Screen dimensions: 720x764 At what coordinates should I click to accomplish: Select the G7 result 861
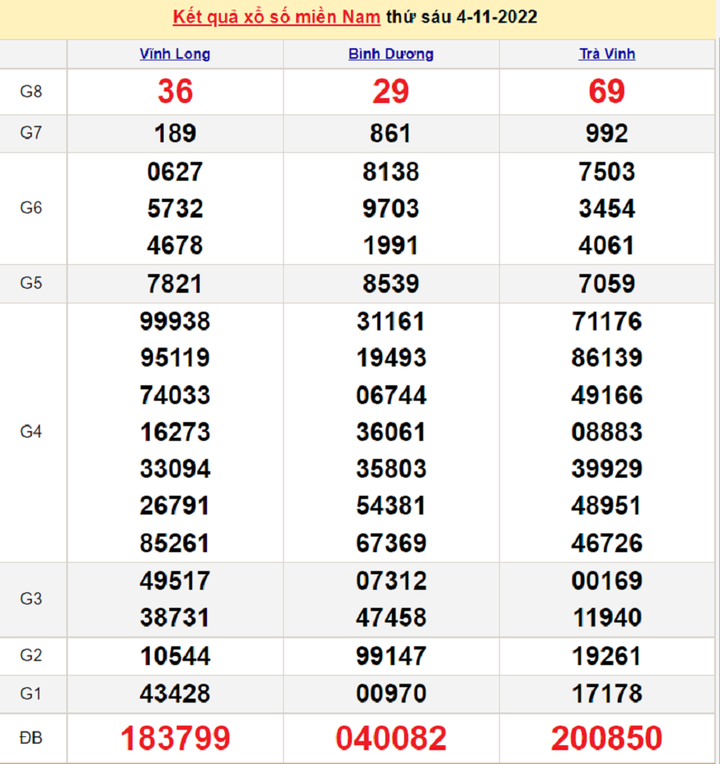point(391,133)
